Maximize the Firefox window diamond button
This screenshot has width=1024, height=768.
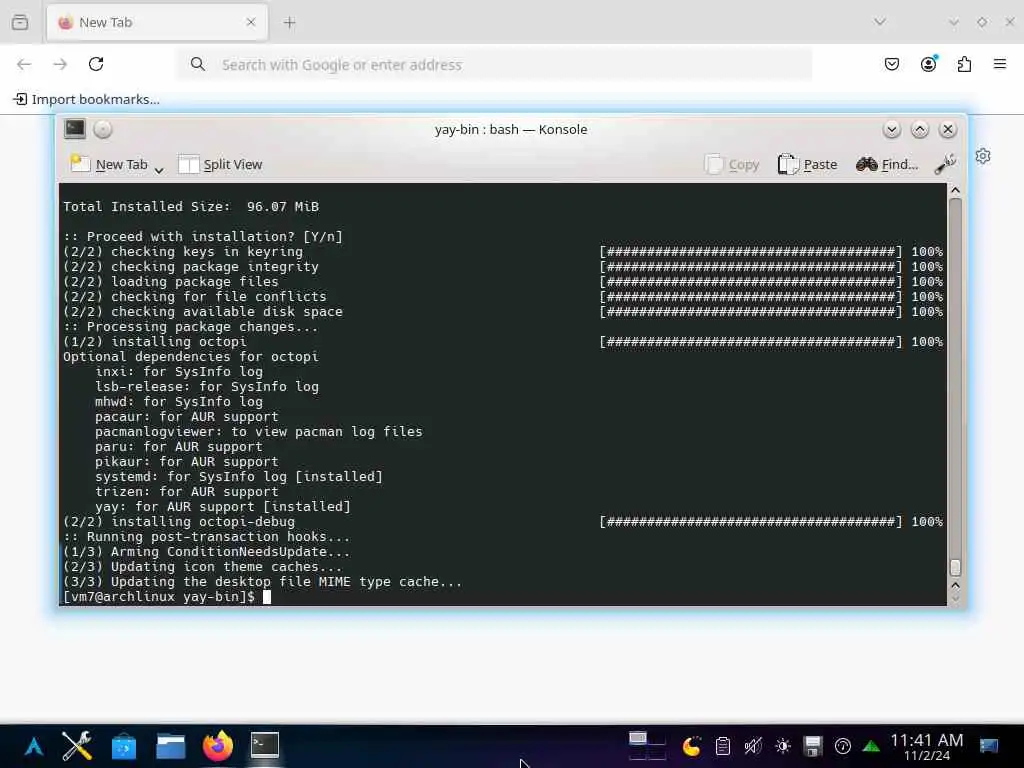pyautogui.click(x=982, y=22)
